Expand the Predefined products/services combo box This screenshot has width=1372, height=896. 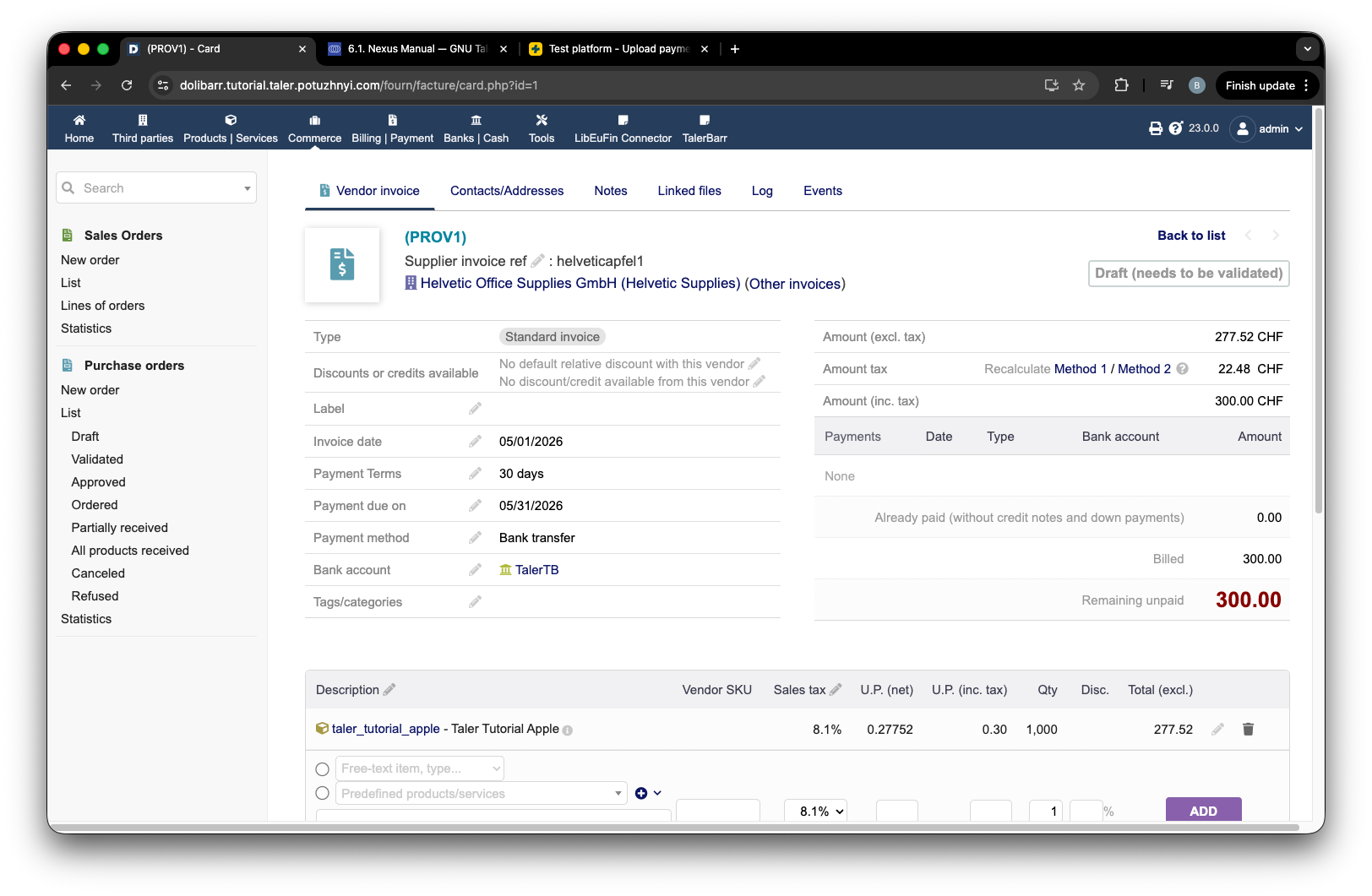pos(482,794)
